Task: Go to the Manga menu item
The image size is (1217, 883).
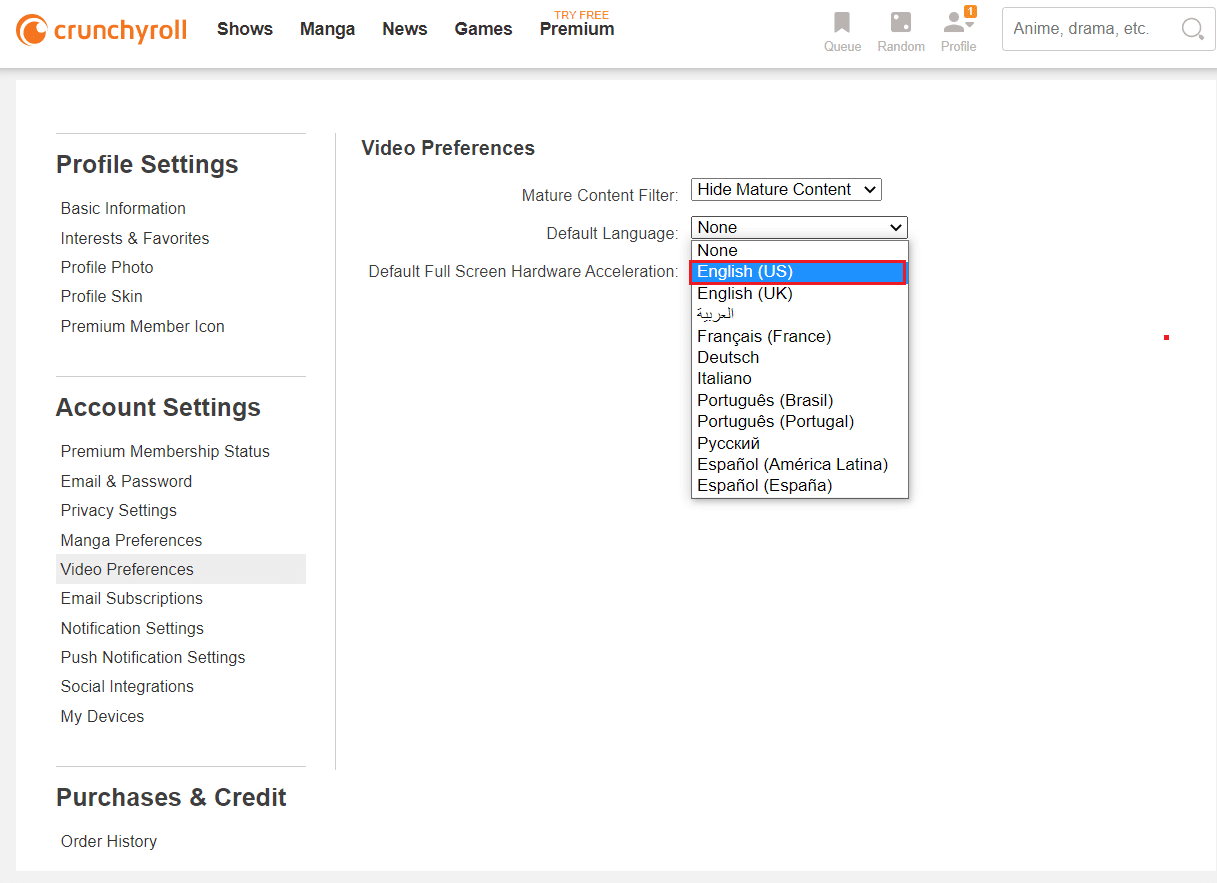Action: (327, 29)
